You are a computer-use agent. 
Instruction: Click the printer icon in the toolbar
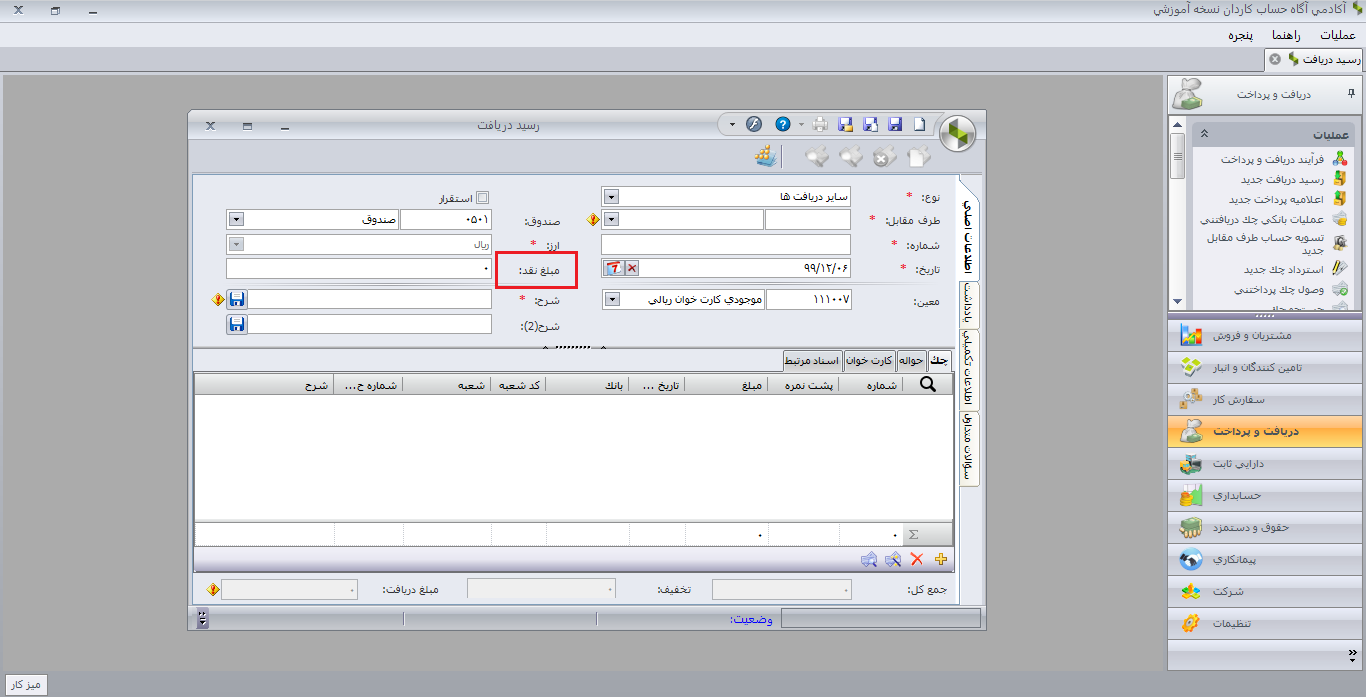820,125
